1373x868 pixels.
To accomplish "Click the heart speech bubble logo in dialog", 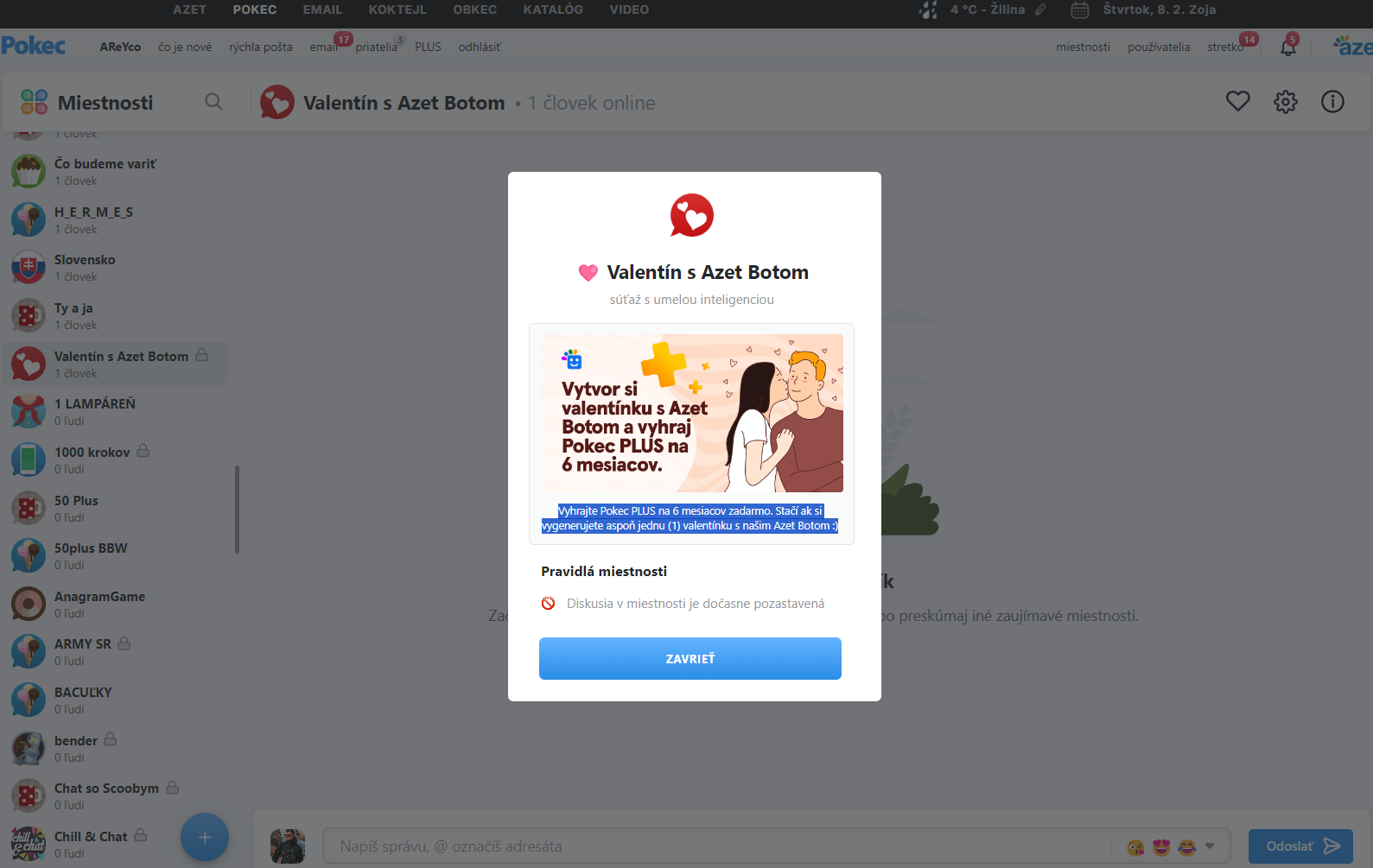I will (x=692, y=215).
